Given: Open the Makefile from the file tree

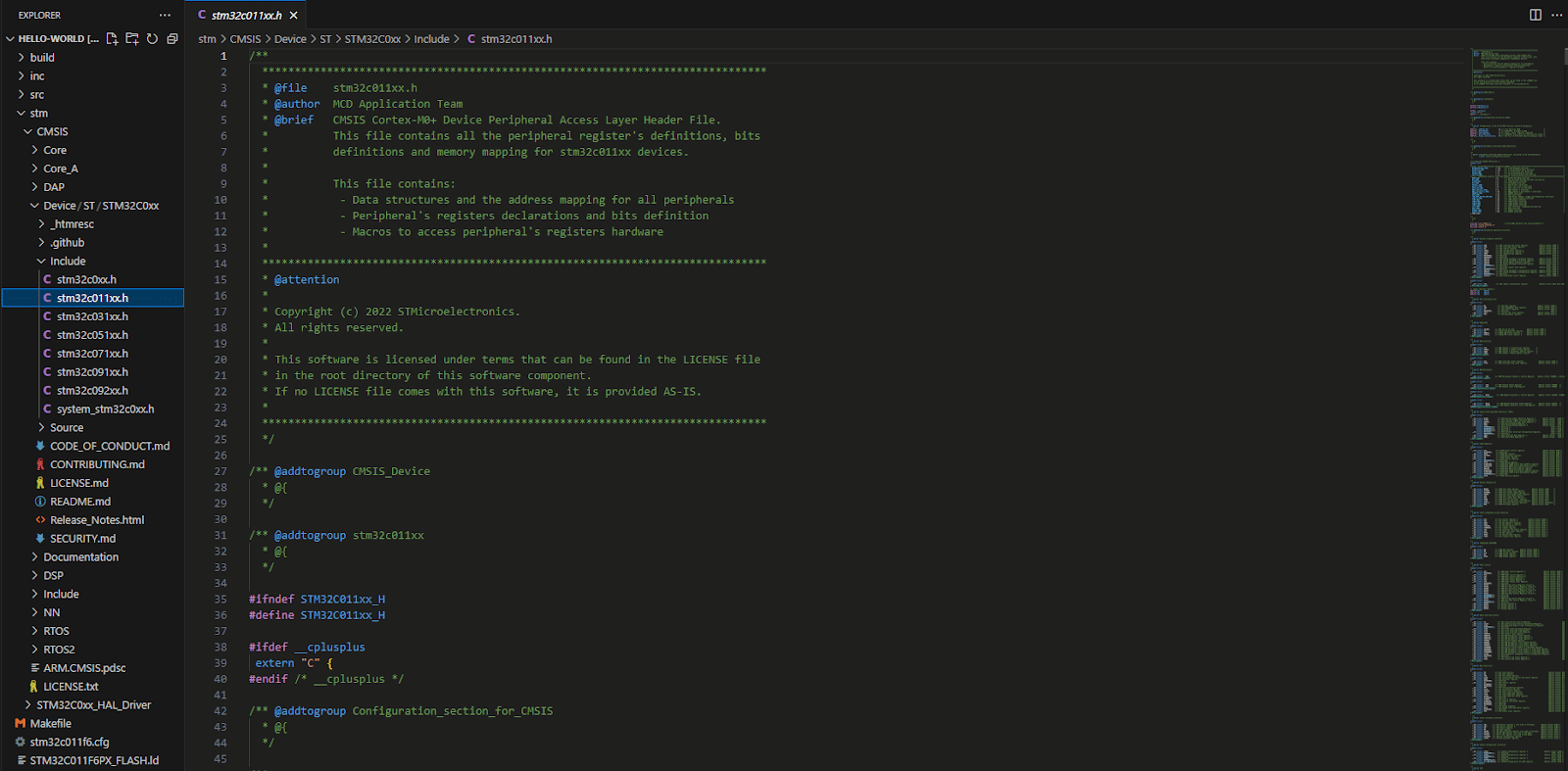Looking at the screenshot, I should point(50,724).
